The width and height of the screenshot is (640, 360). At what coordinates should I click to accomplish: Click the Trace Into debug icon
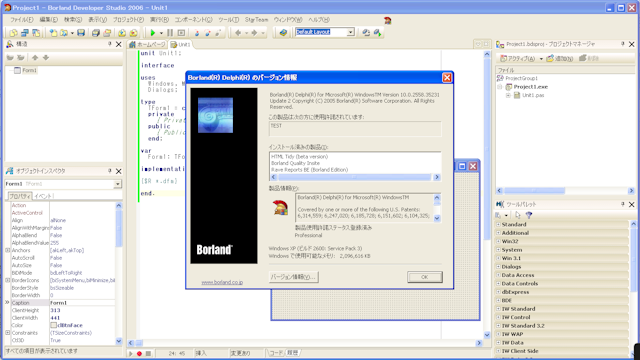tap(196, 33)
